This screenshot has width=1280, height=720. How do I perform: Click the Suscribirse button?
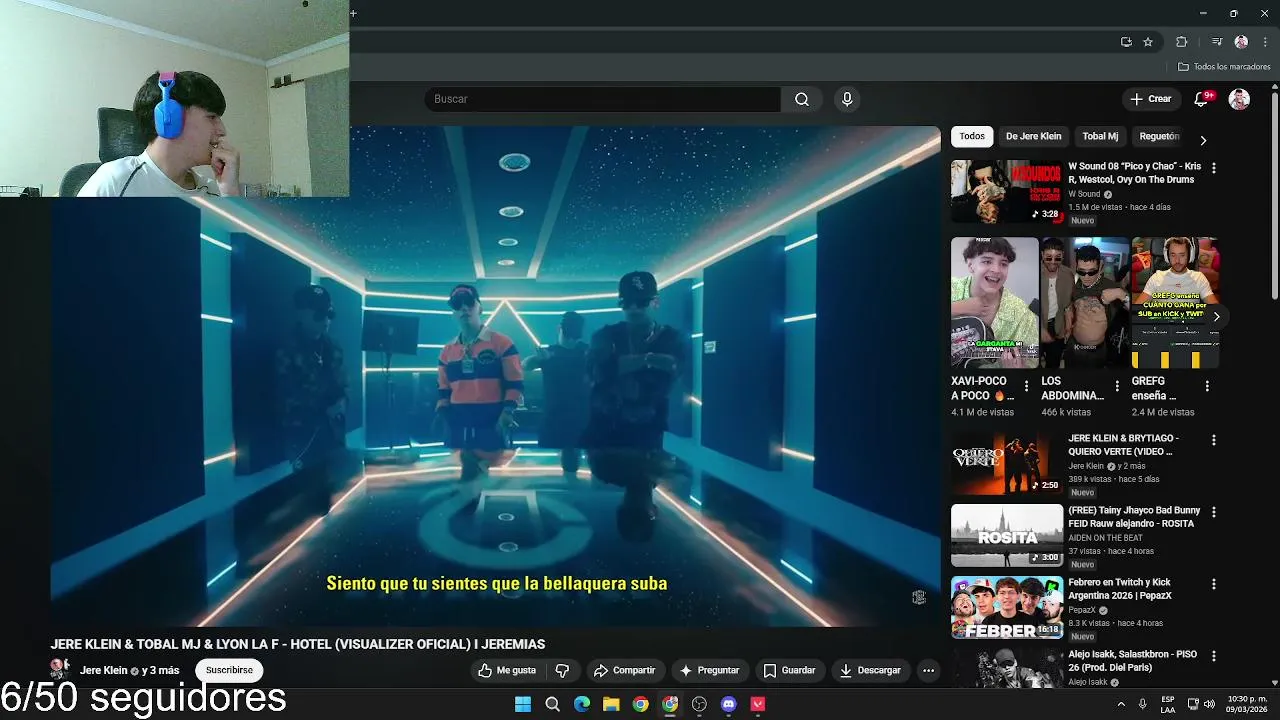229,670
